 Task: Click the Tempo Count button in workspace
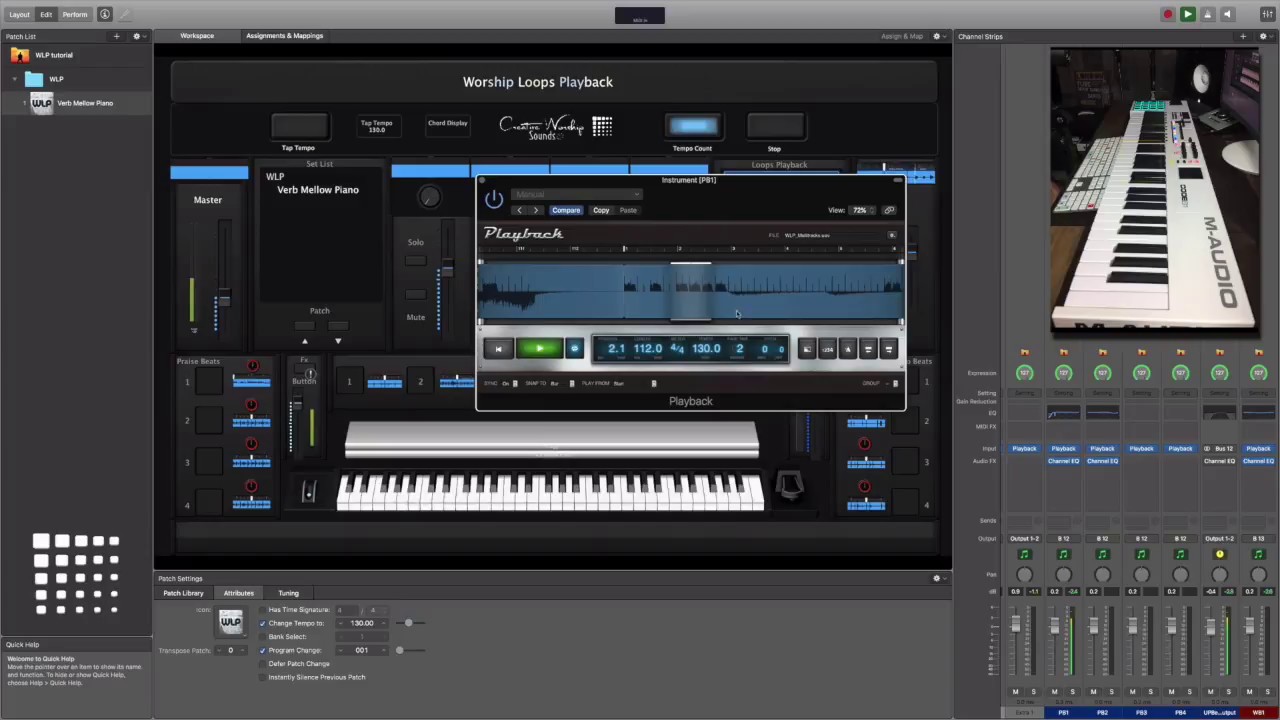[693, 126]
